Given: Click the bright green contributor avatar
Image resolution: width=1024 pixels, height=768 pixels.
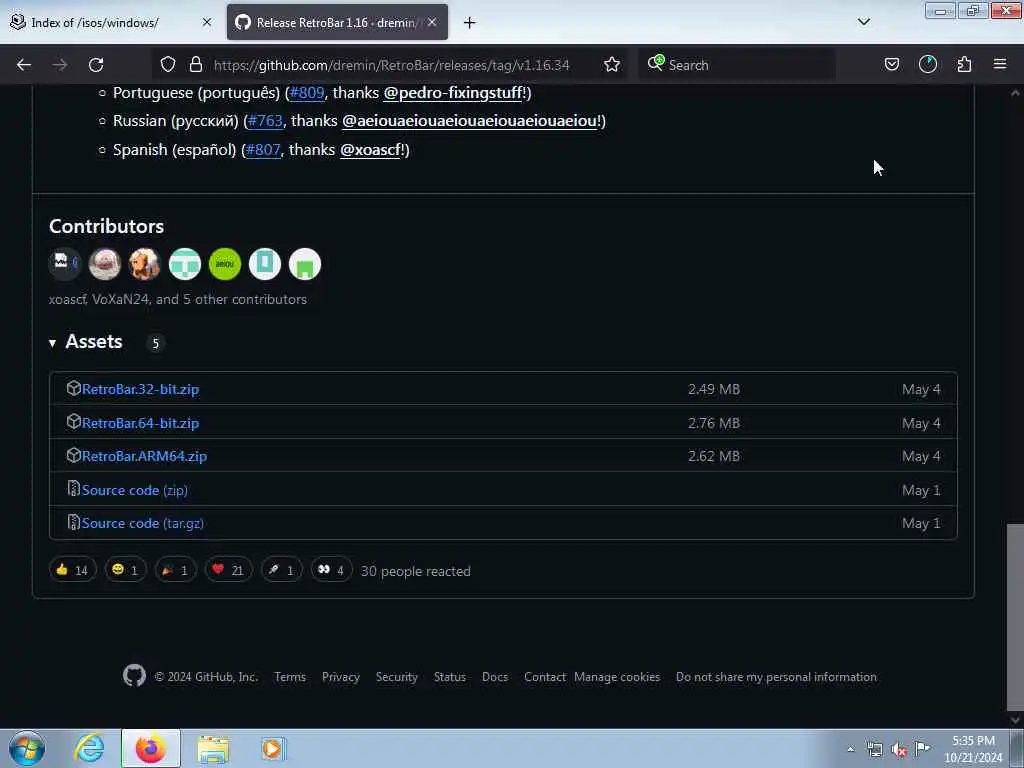Looking at the screenshot, I should [x=225, y=264].
